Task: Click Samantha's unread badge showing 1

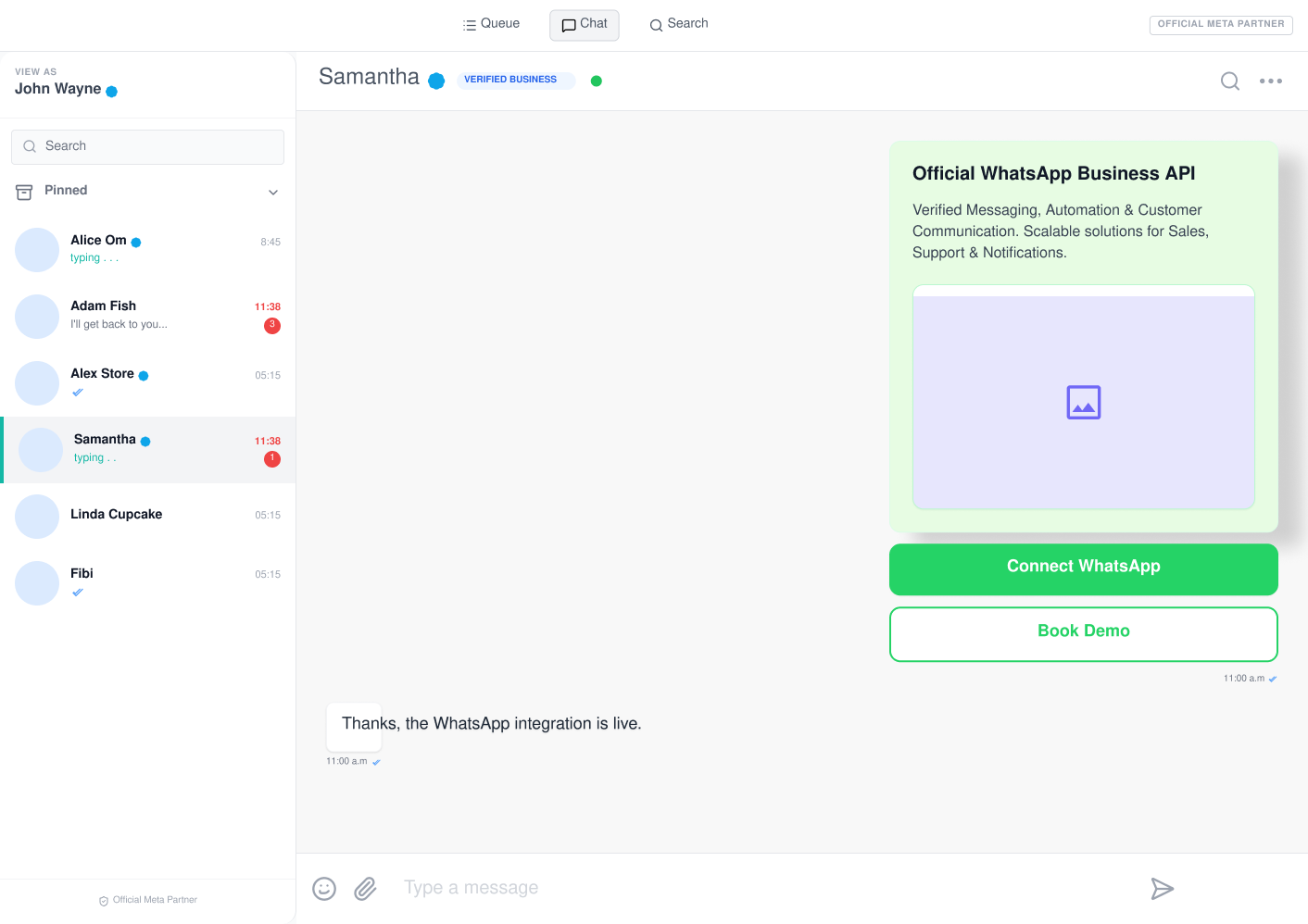Action: 272,459
